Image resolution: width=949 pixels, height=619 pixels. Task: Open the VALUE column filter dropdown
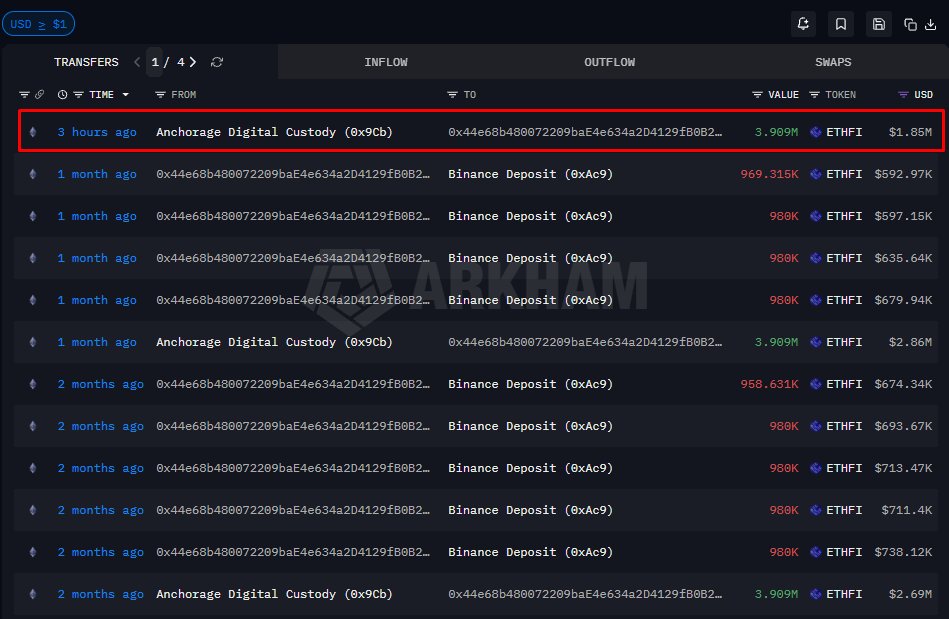(758, 95)
